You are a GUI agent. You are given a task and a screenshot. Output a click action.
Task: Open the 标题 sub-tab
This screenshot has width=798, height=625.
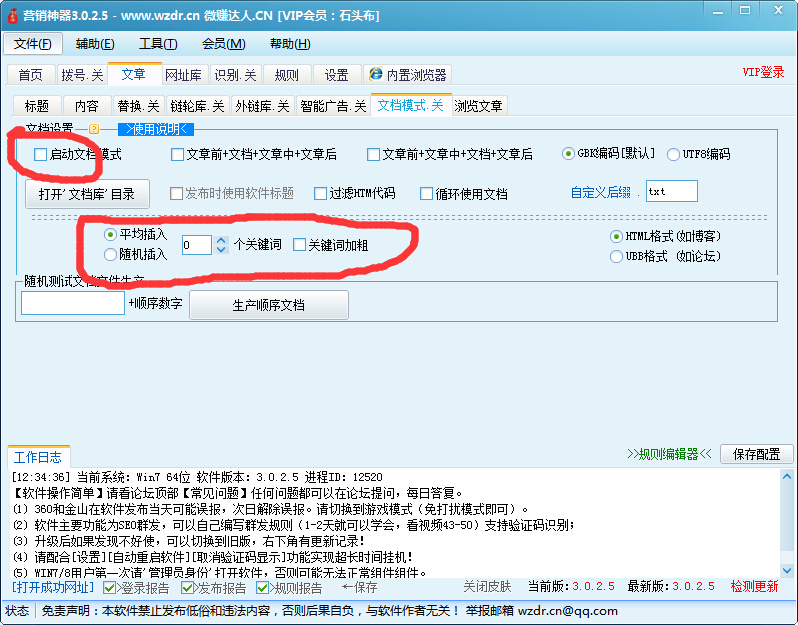point(37,105)
